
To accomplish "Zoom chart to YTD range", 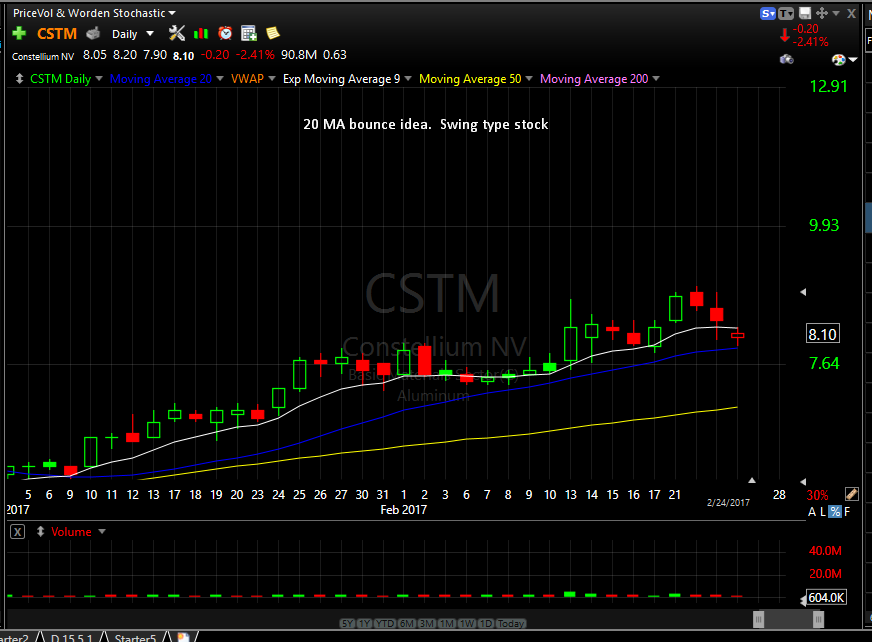I will point(384,624).
